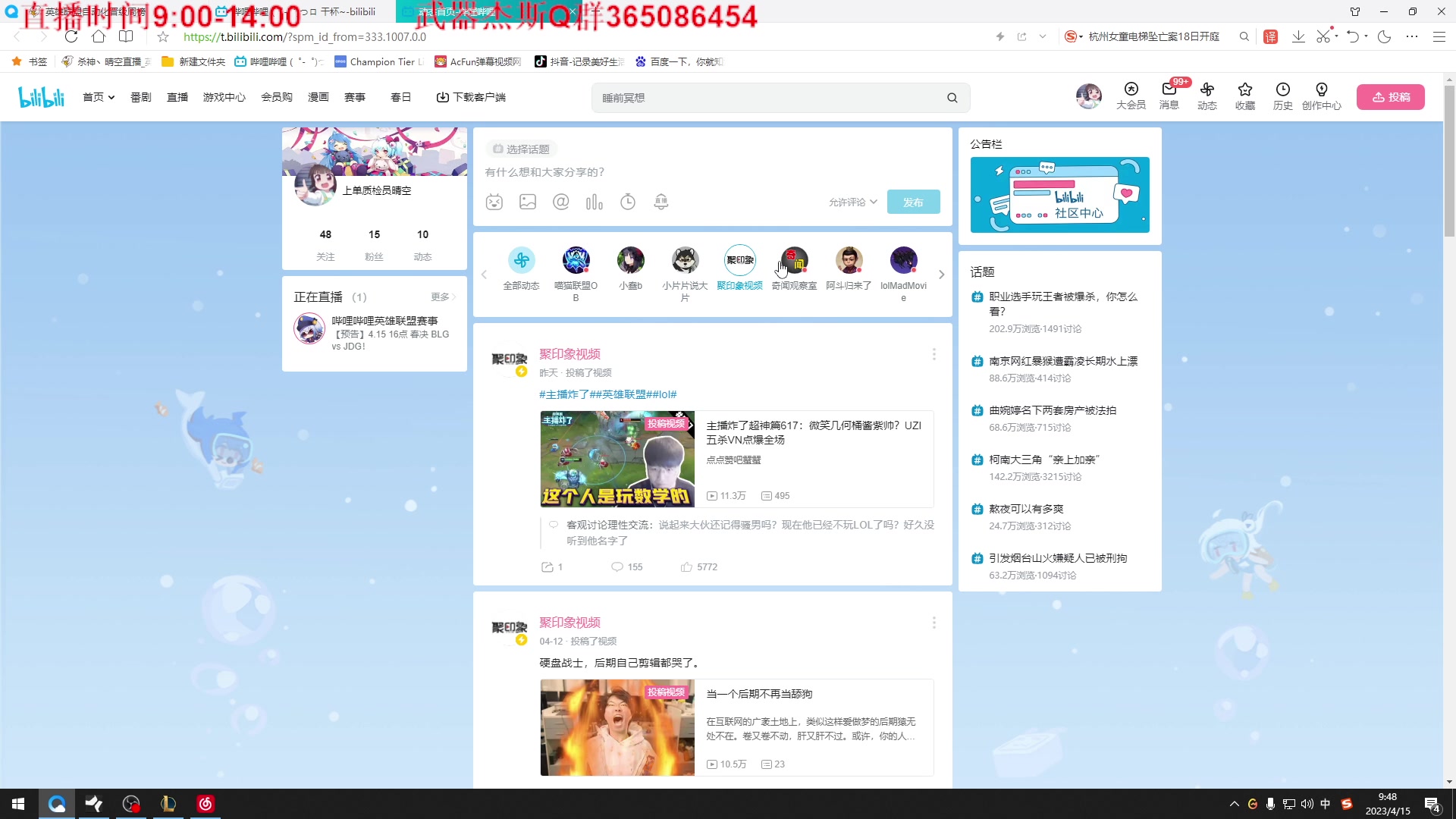Bookmark page with address bar star icon
The height and width of the screenshot is (819, 1456).
click(163, 36)
